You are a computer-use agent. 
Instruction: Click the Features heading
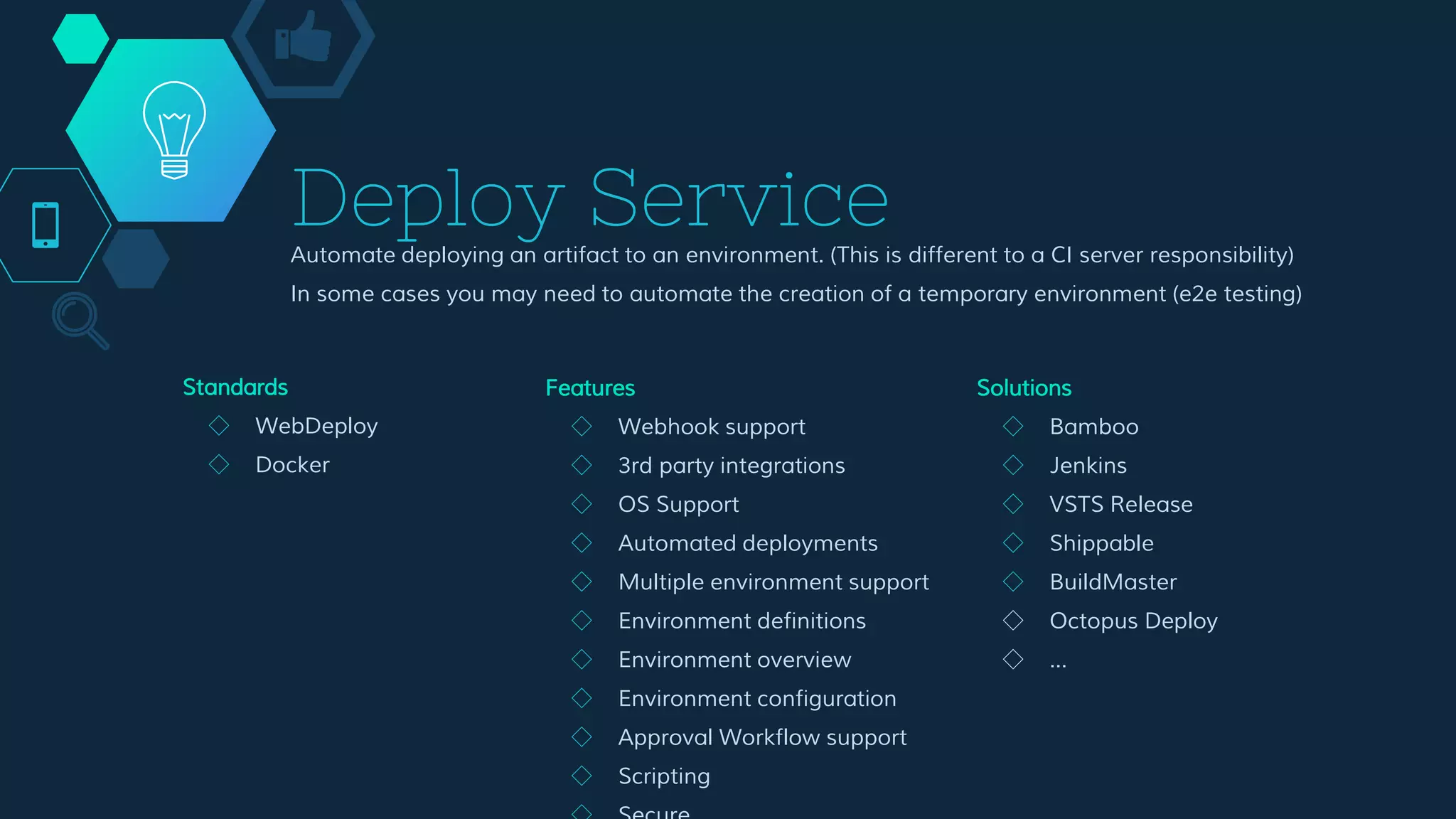pos(590,388)
